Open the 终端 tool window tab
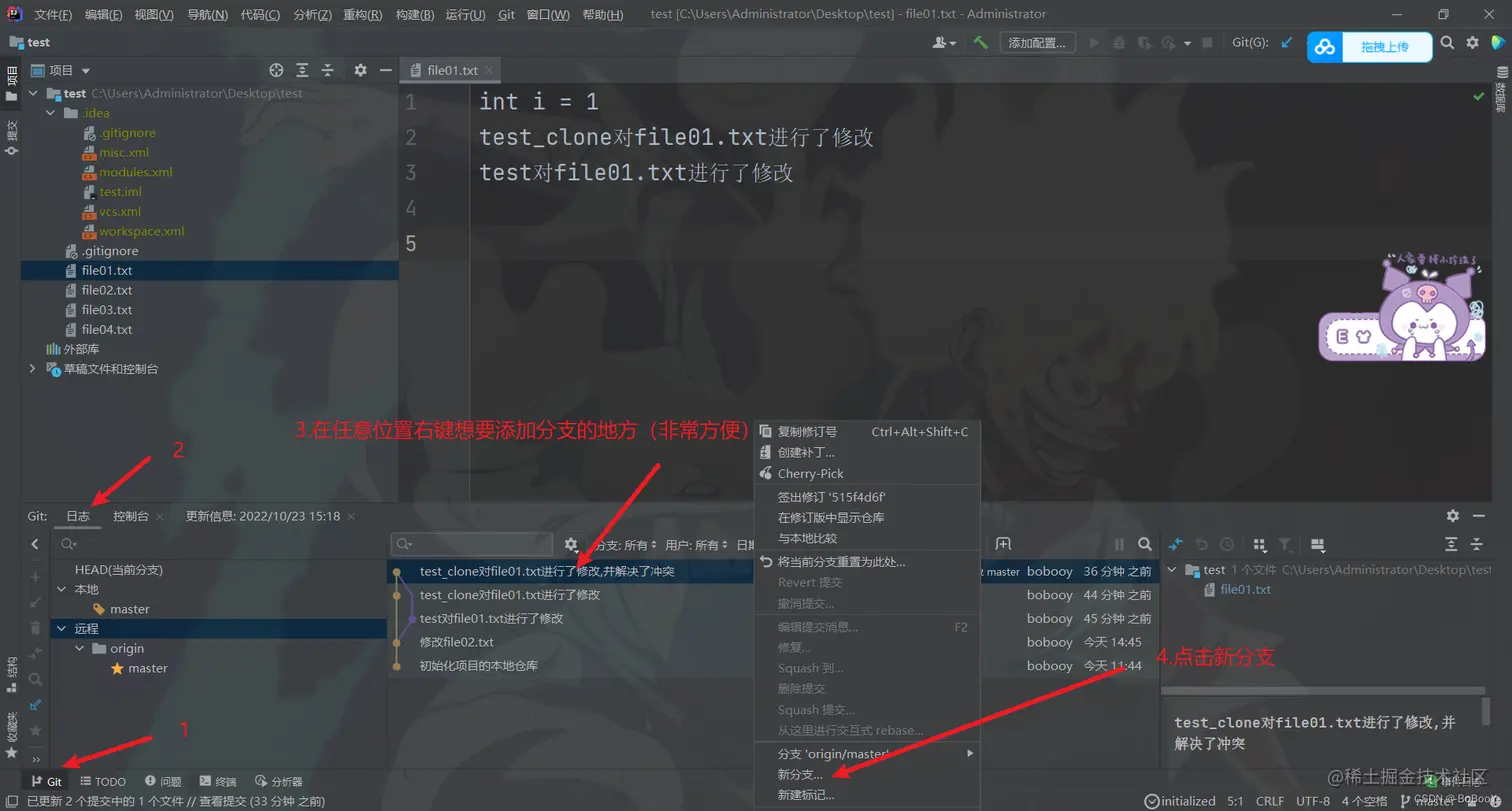1512x811 pixels. 217,781
